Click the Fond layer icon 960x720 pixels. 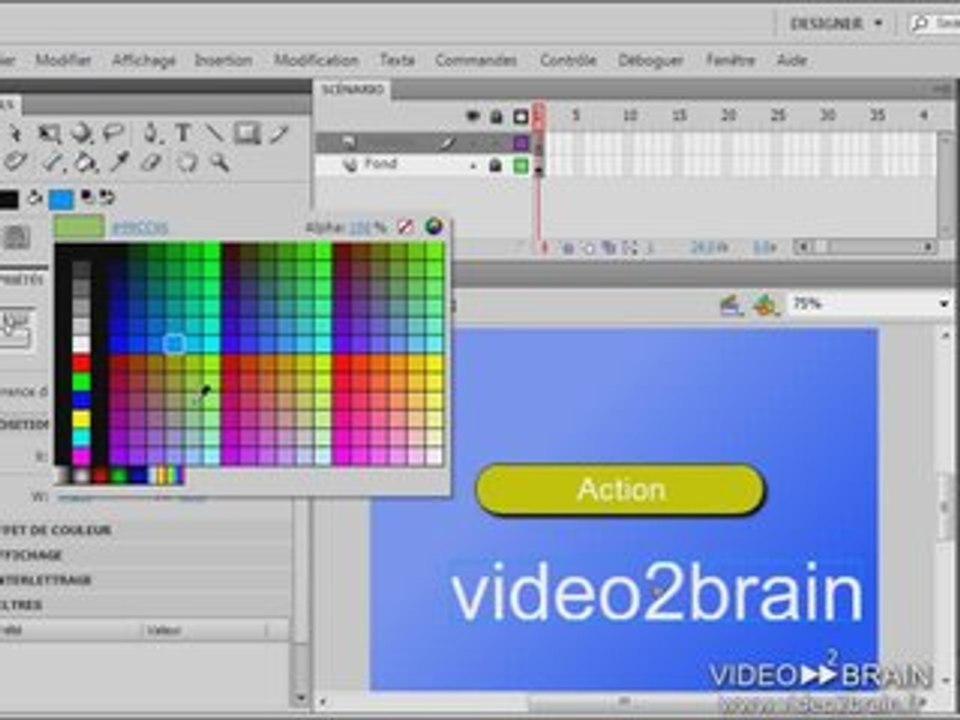coord(350,165)
